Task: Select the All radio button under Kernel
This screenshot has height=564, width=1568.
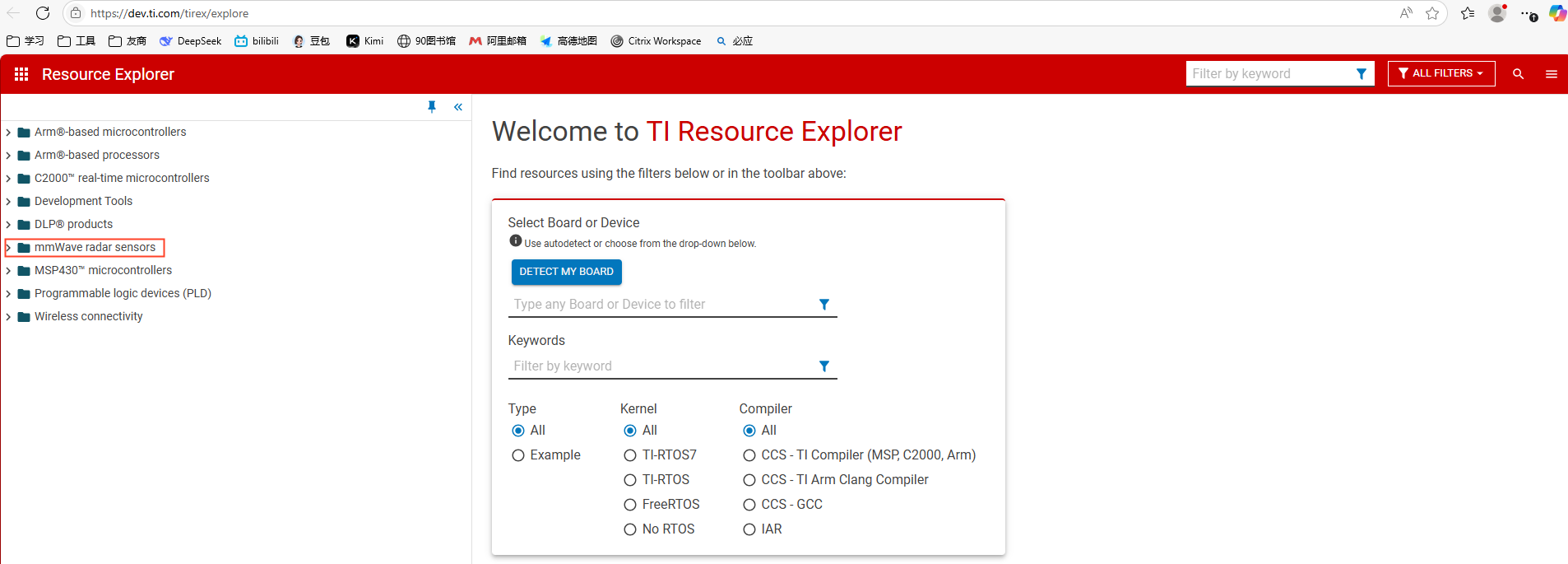Action: [630, 431]
